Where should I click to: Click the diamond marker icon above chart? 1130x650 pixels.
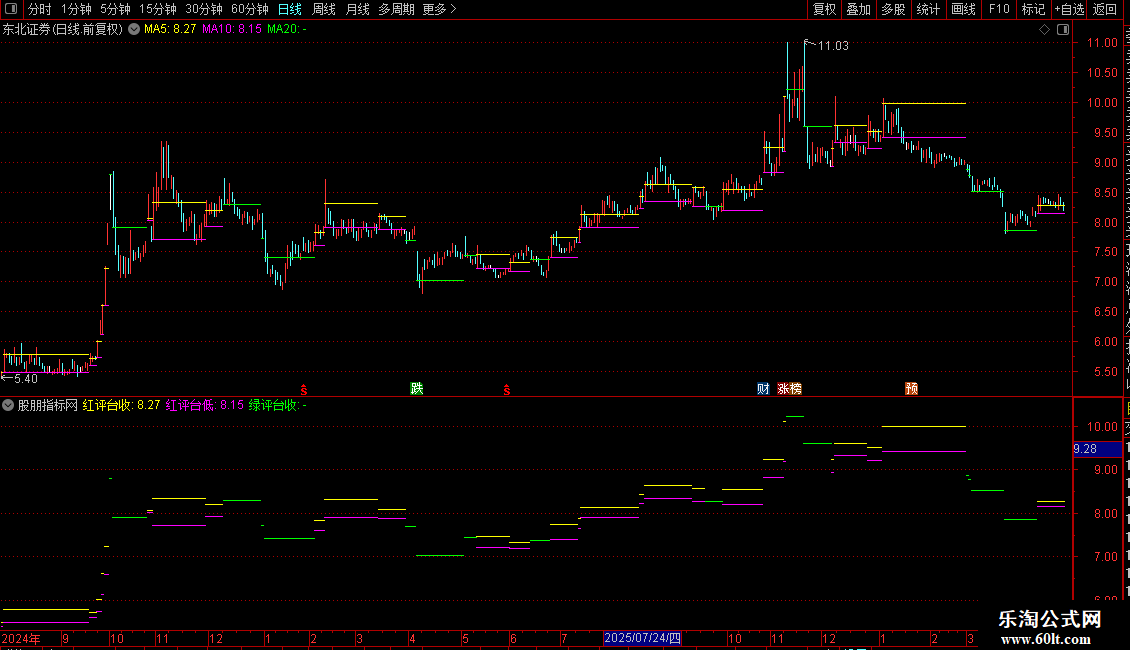point(1044,30)
